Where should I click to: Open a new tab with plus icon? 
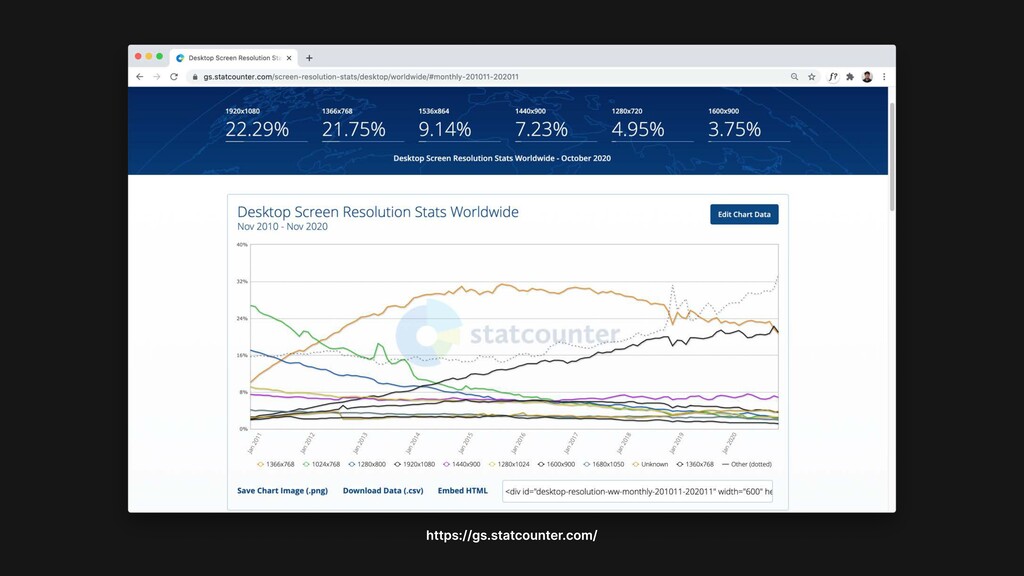click(310, 58)
